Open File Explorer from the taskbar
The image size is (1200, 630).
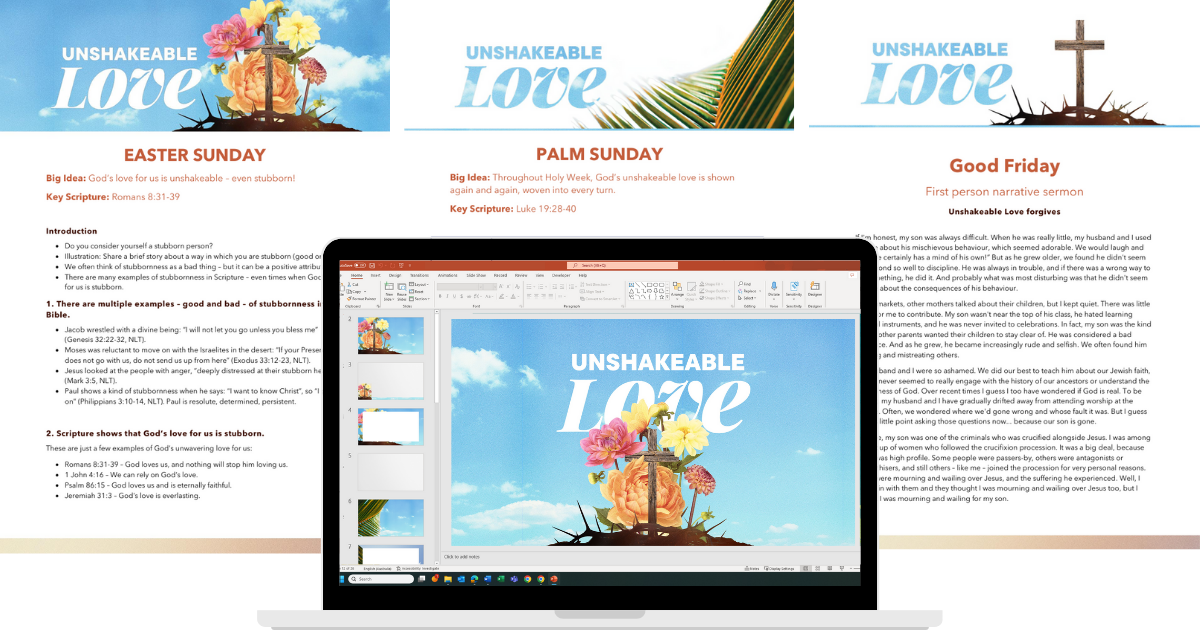click(x=448, y=579)
